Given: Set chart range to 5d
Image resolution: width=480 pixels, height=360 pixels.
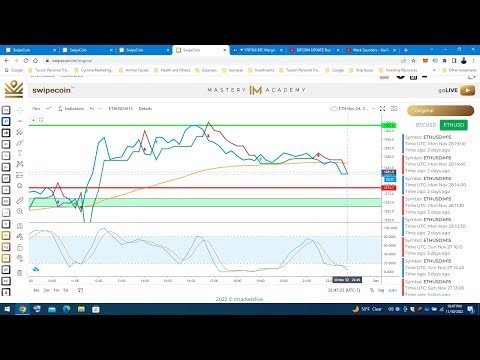Looking at the screenshot, I should [x=66, y=290].
